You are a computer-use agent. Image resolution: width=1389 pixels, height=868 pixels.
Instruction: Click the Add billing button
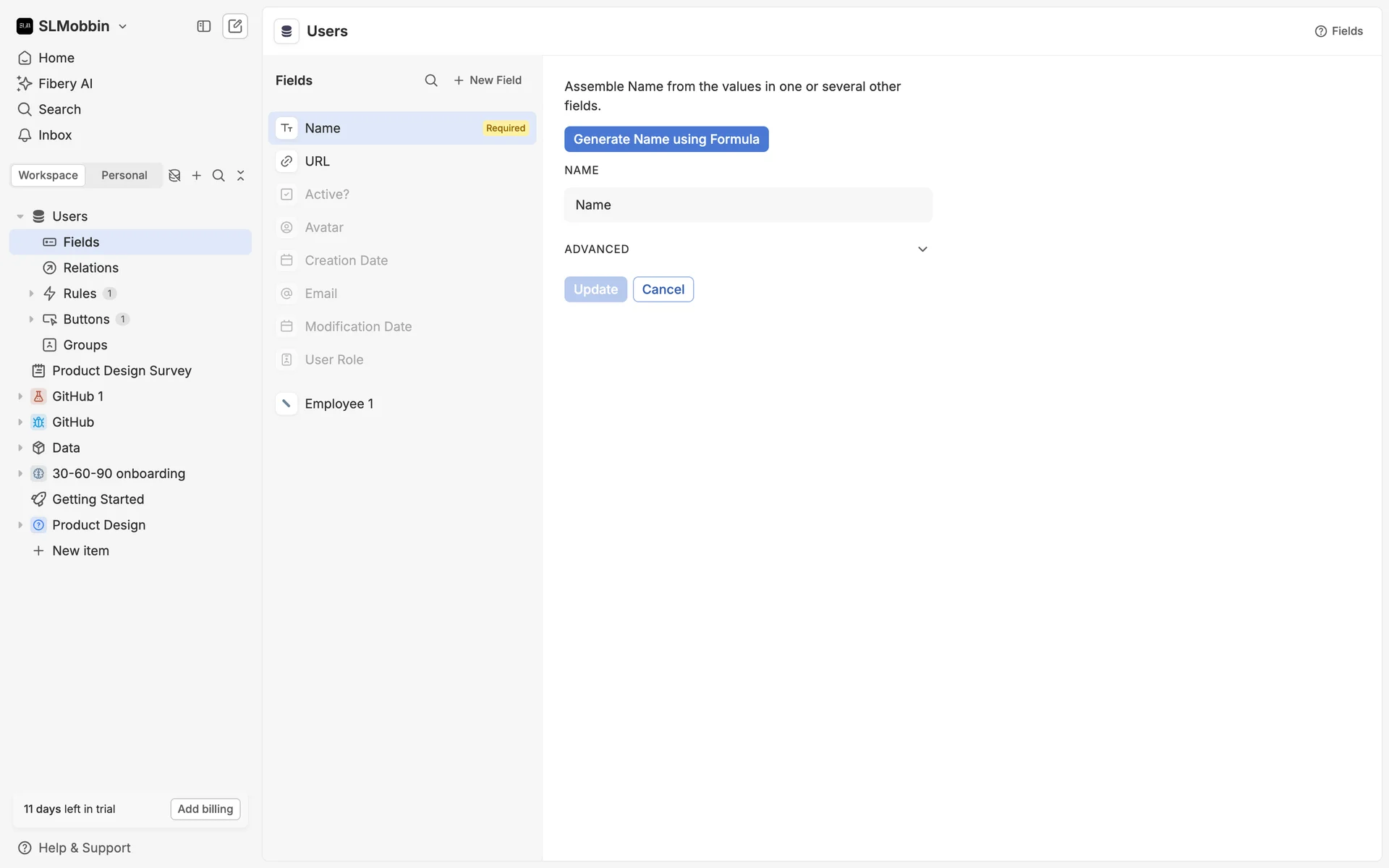pyautogui.click(x=205, y=809)
